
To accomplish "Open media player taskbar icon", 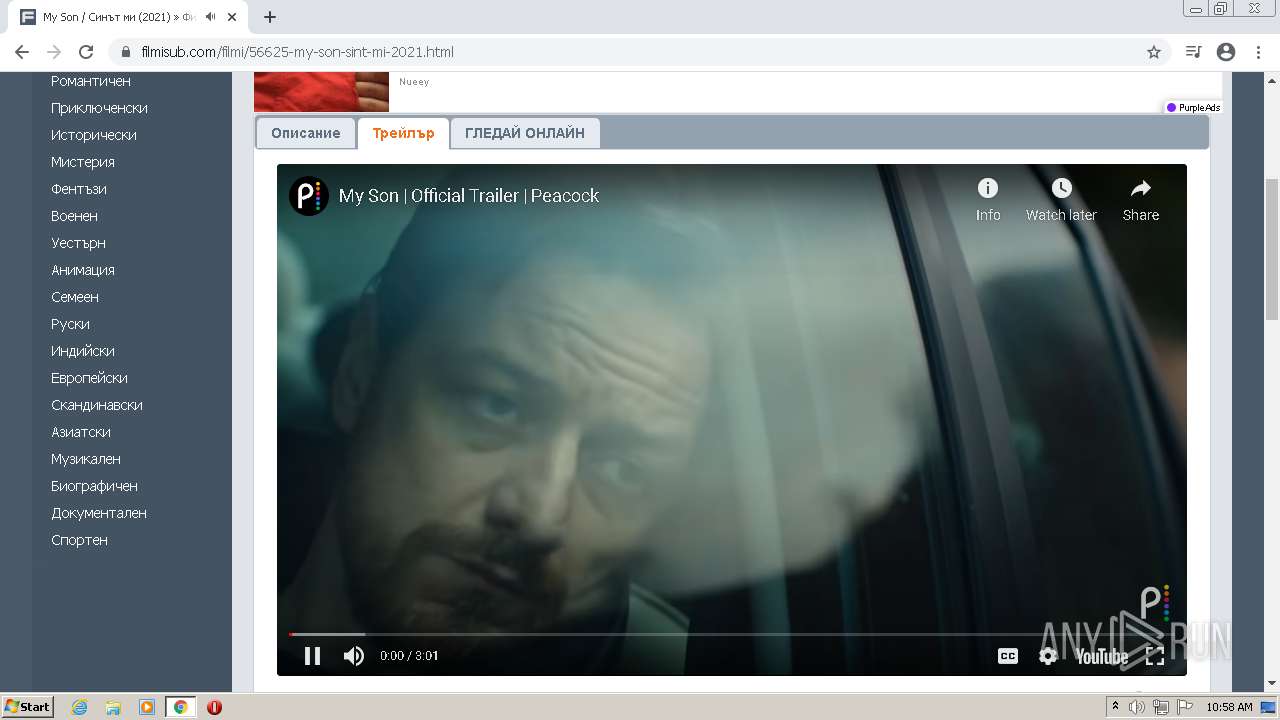I will (147, 707).
